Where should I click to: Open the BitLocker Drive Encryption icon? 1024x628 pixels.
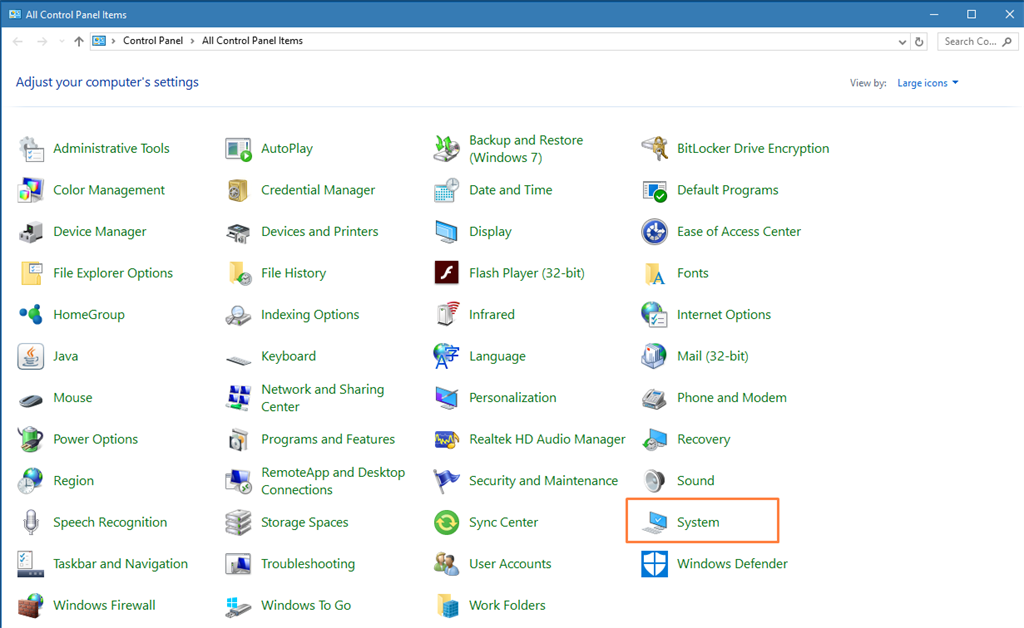[x=654, y=149]
